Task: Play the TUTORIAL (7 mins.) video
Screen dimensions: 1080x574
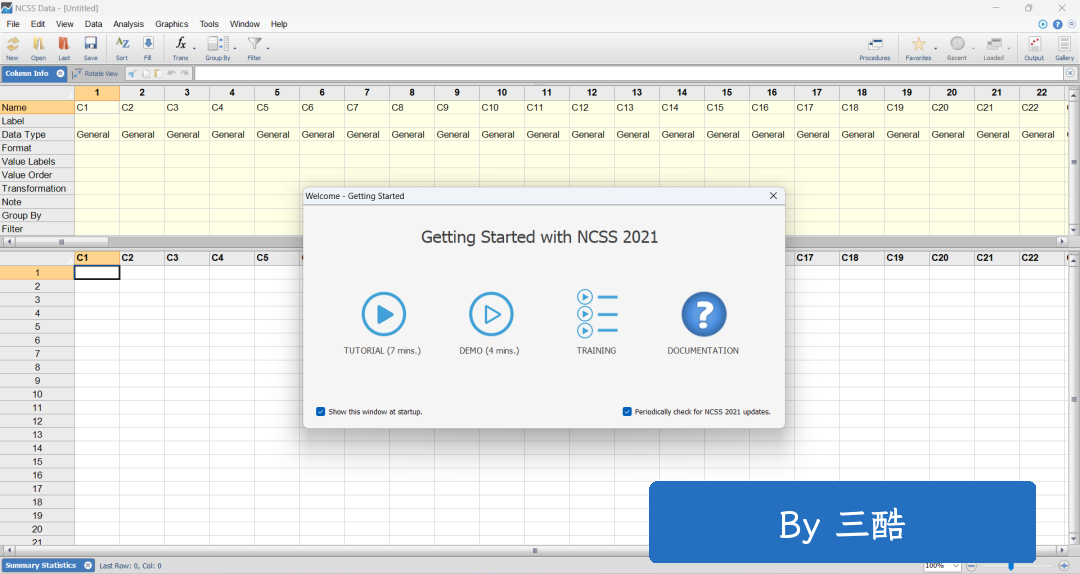Action: coord(384,314)
